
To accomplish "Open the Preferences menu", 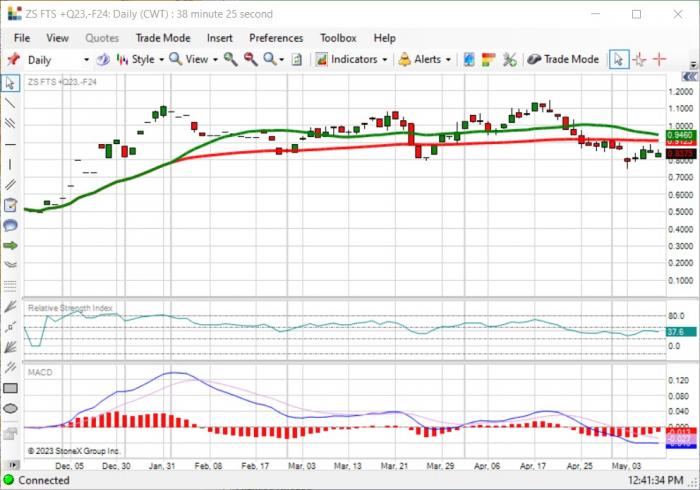I will 276,38.
